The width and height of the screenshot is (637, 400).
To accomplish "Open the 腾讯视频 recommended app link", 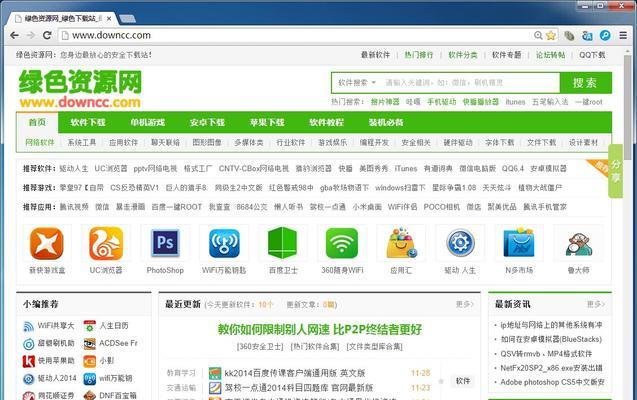I will [x=74, y=207].
